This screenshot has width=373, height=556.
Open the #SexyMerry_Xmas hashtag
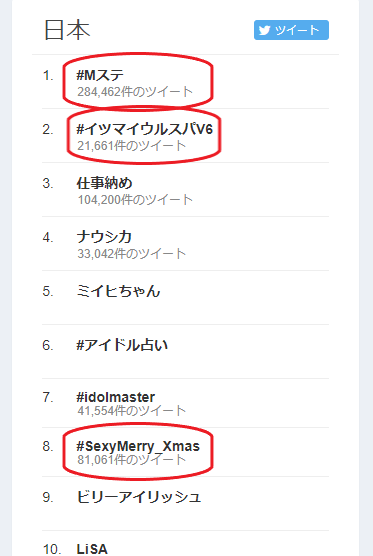(138, 446)
